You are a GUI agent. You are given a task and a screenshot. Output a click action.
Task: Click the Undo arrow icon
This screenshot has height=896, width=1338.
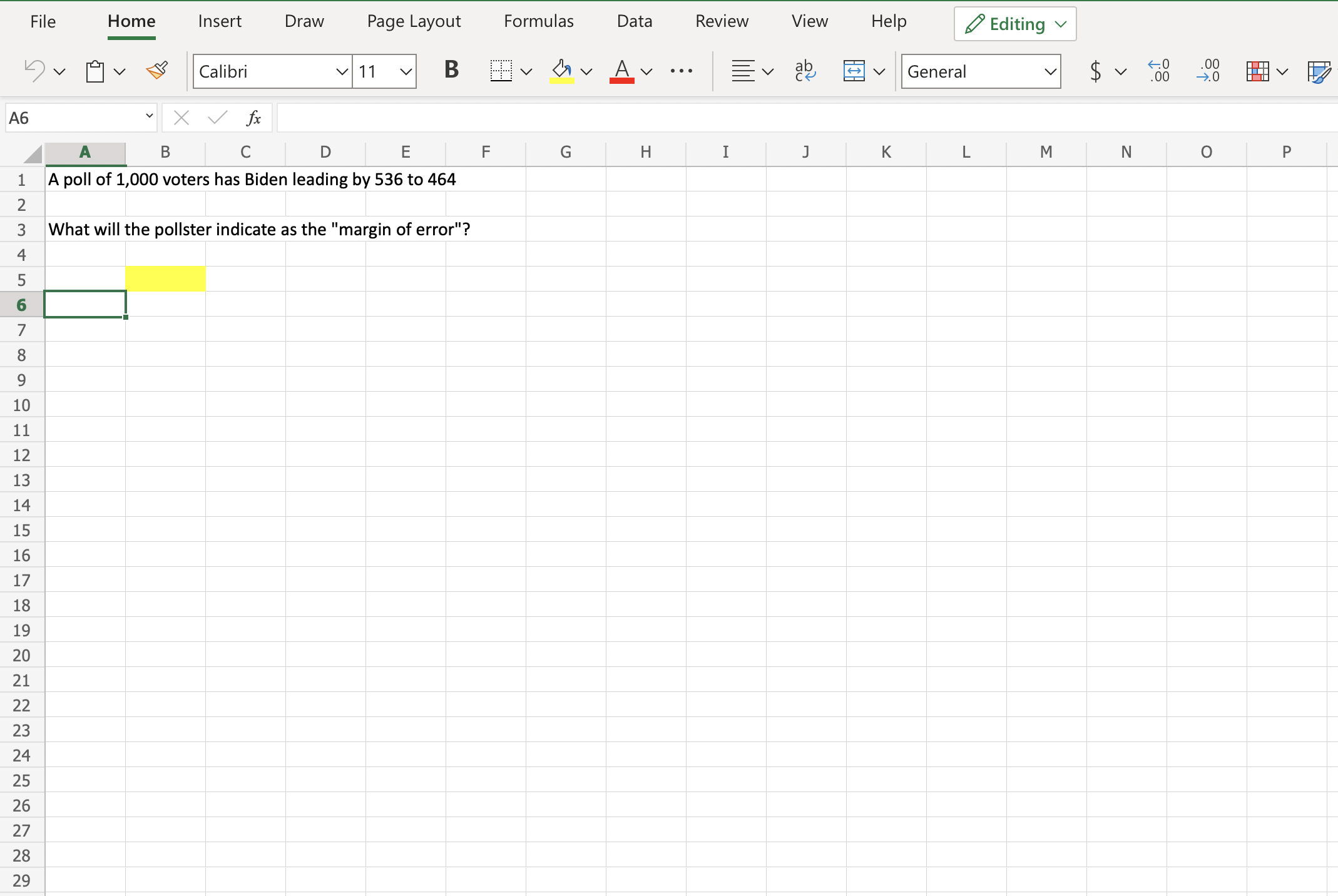point(34,71)
